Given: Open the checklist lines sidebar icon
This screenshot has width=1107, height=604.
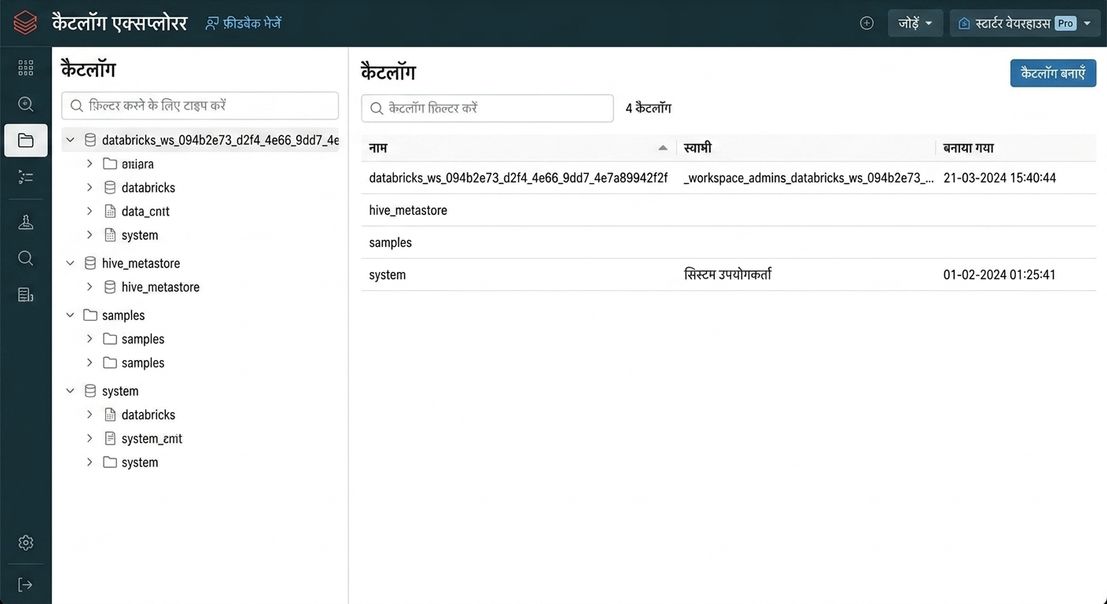Looking at the screenshot, I should point(25,177).
